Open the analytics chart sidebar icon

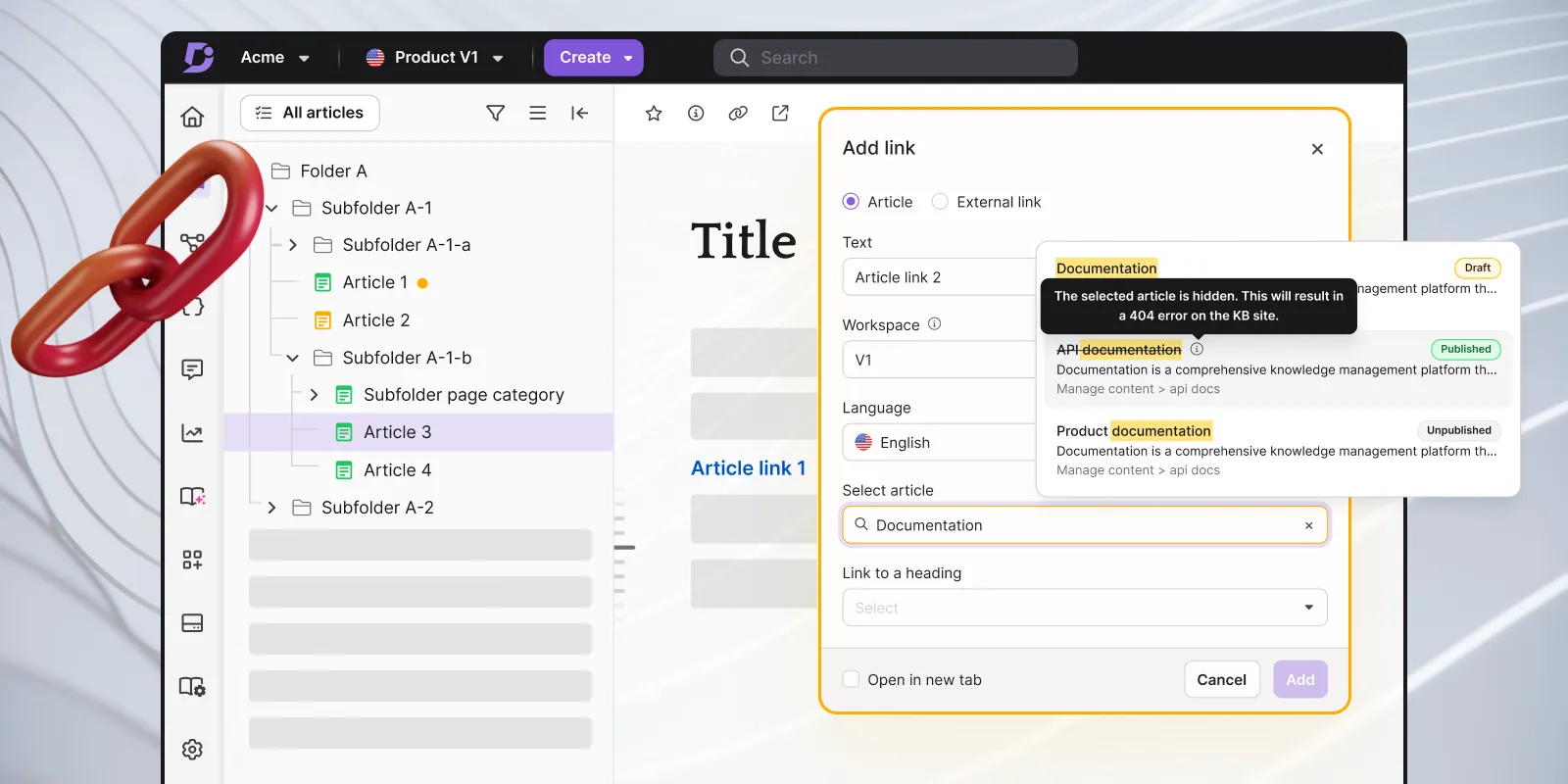point(192,433)
